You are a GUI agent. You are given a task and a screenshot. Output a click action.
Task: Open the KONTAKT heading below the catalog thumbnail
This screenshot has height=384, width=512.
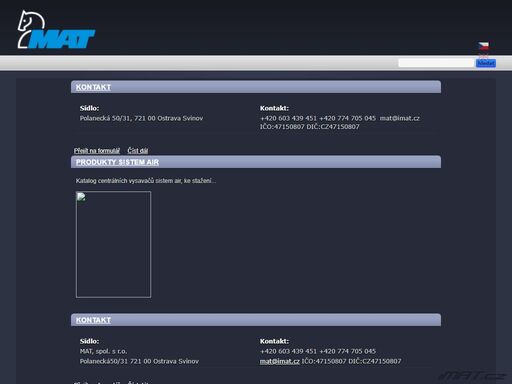point(93,320)
